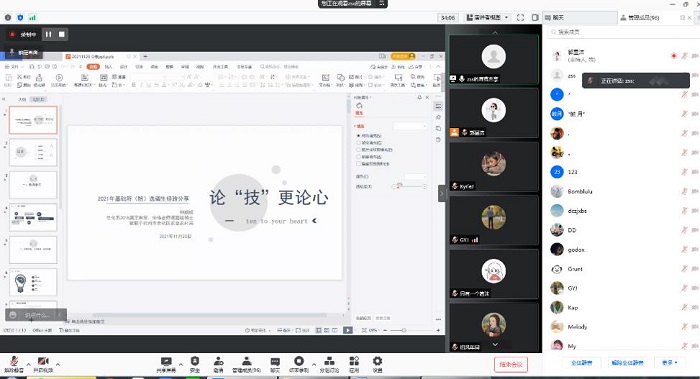
Task: Click the 全体静音 mute all button
Action: (x=582, y=362)
